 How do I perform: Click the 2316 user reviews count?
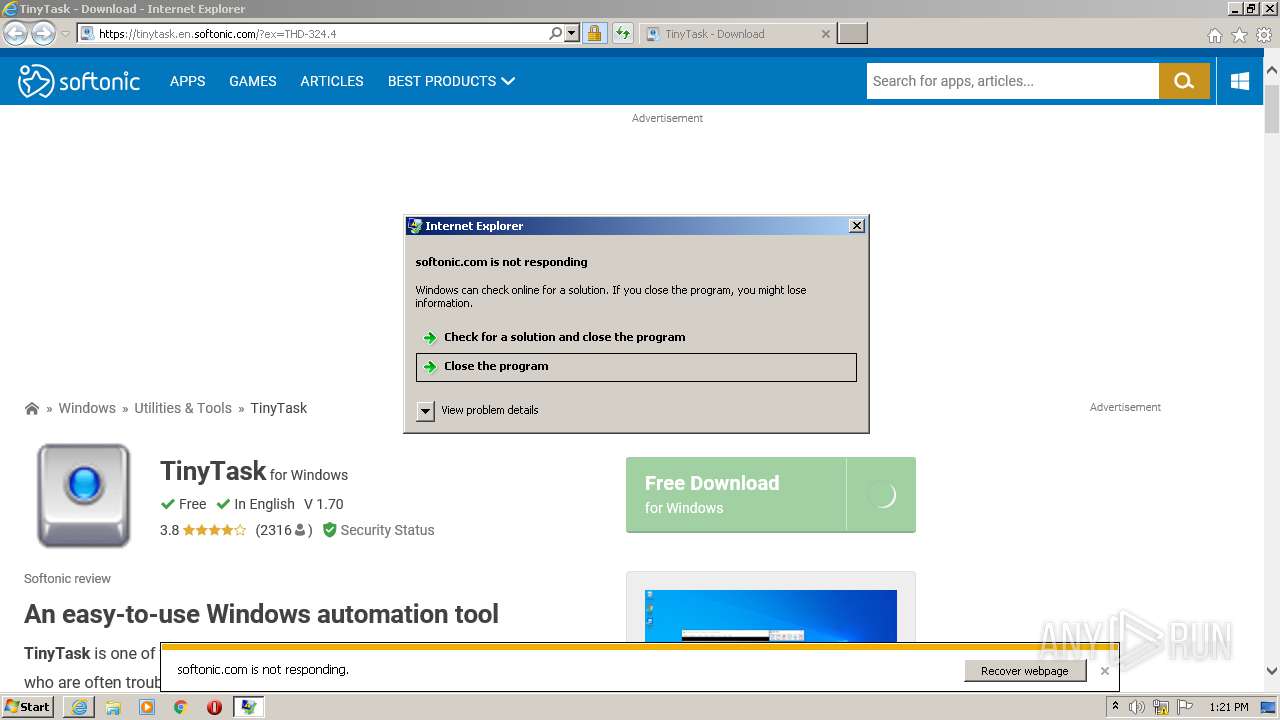pyautogui.click(x=283, y=530)
